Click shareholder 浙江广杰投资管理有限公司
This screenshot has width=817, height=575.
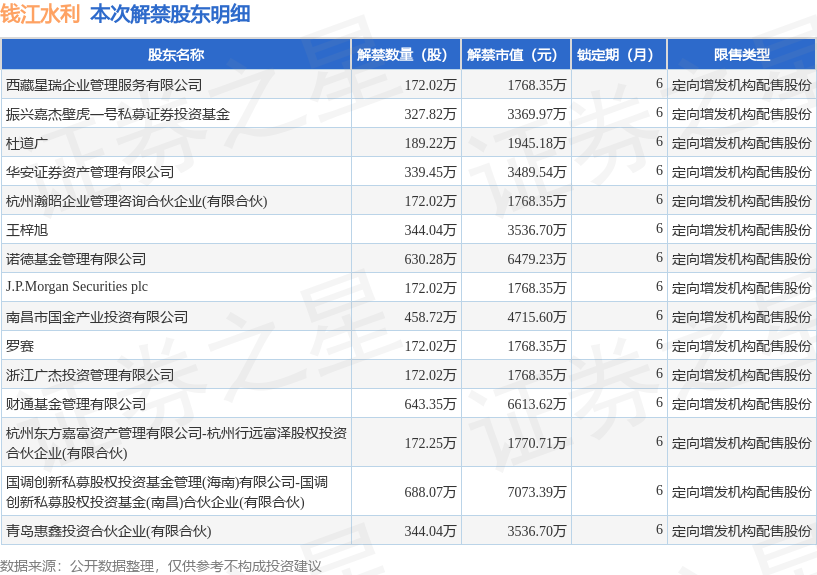tap(90, 375)
